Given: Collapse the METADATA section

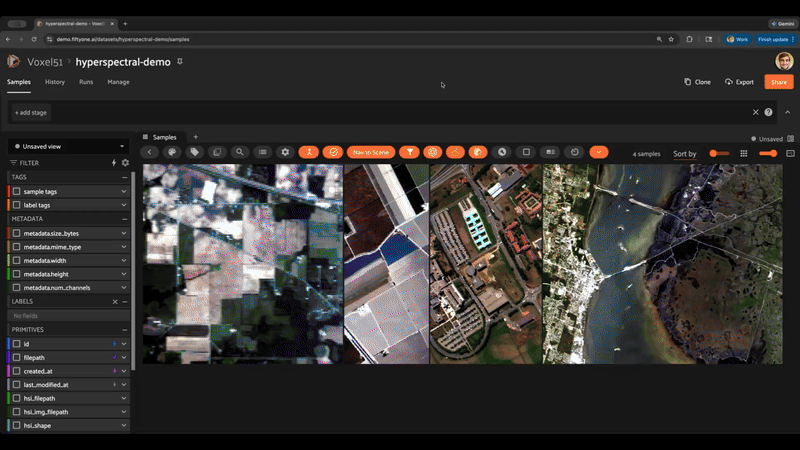Looking at the screenshot, I should (124, 219).
